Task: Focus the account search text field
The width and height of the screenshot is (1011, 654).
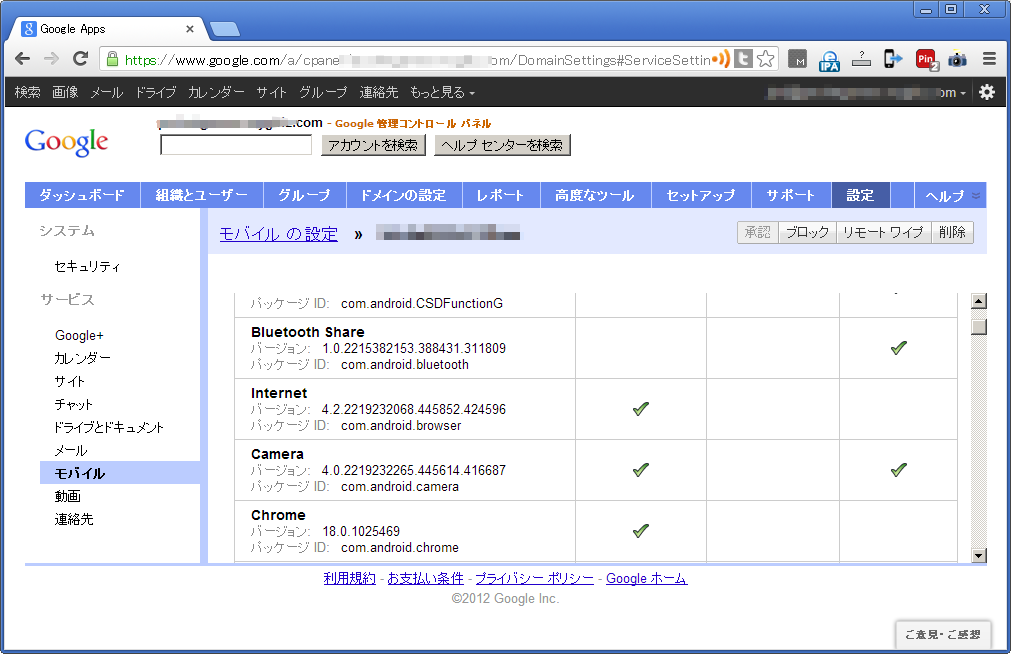Action: [x=236, y=145]
